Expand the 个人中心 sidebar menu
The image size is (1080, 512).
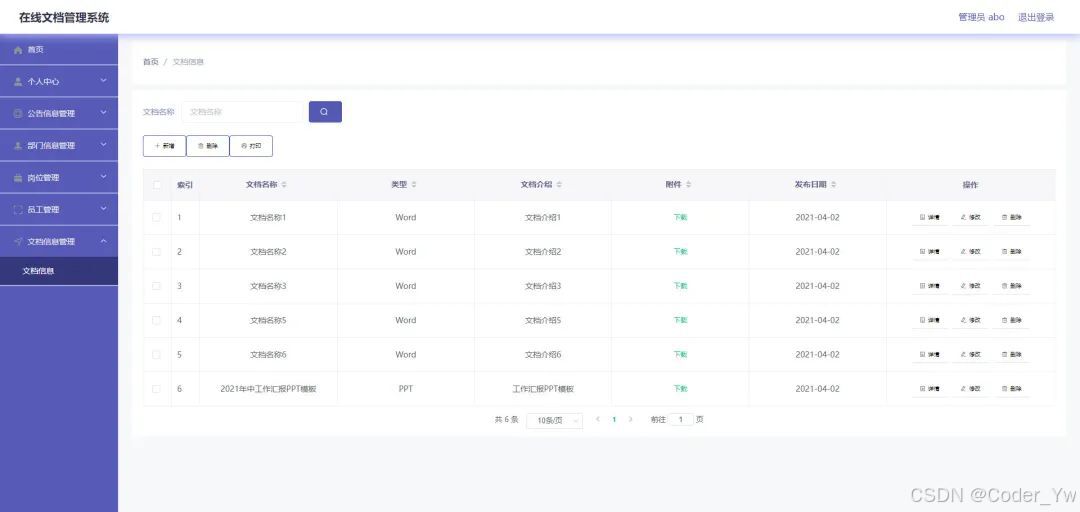[59, 81]
